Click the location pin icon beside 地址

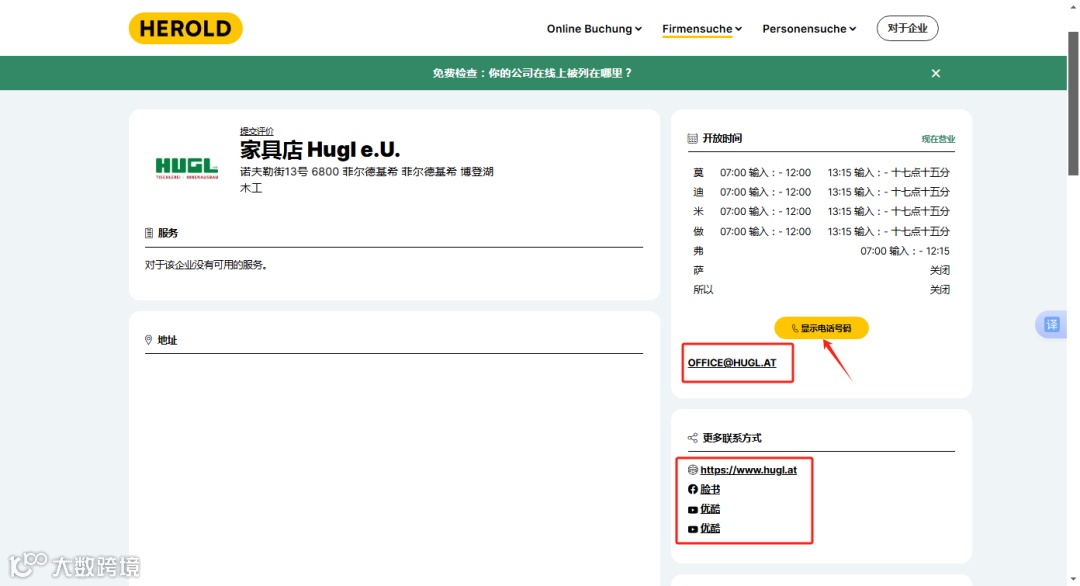point(148,340)
